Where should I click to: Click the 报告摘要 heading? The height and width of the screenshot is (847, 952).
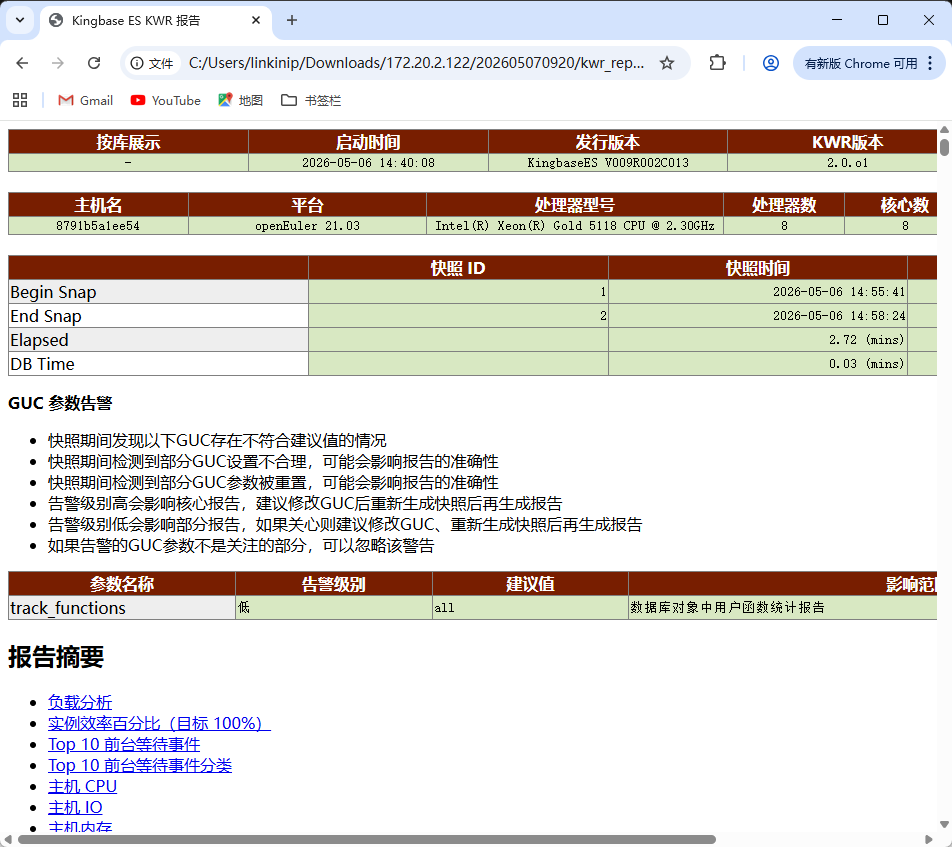pos(56,657)
